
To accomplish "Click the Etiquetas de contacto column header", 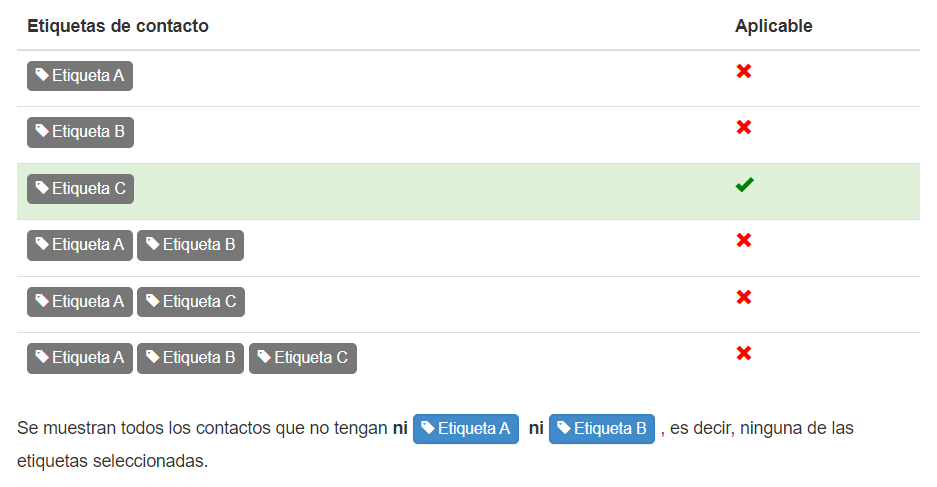I will point(118,26).
